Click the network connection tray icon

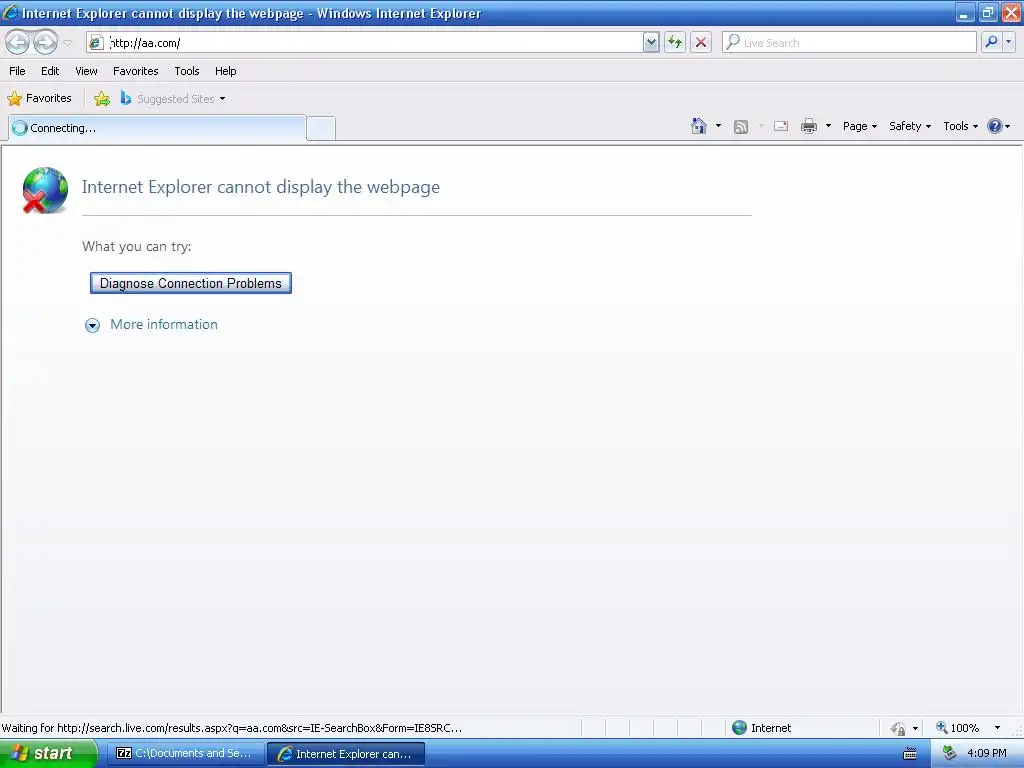pos(950,754)
